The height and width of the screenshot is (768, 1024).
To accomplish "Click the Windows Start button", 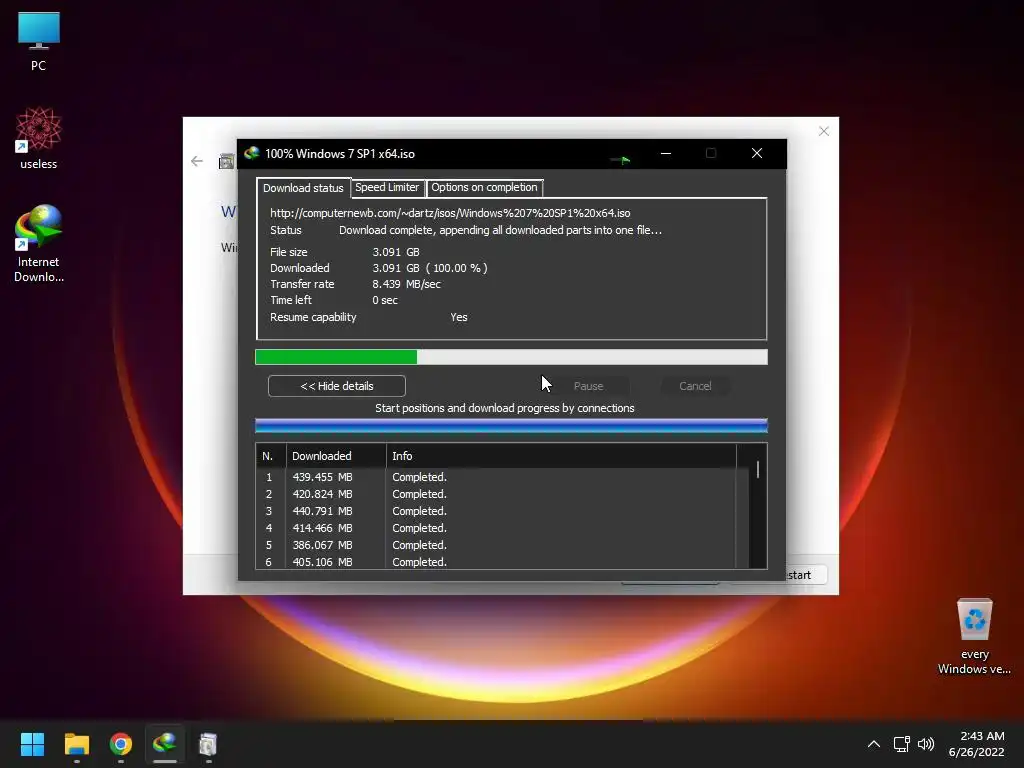I will pyautogui.click(x=32, y=744).
